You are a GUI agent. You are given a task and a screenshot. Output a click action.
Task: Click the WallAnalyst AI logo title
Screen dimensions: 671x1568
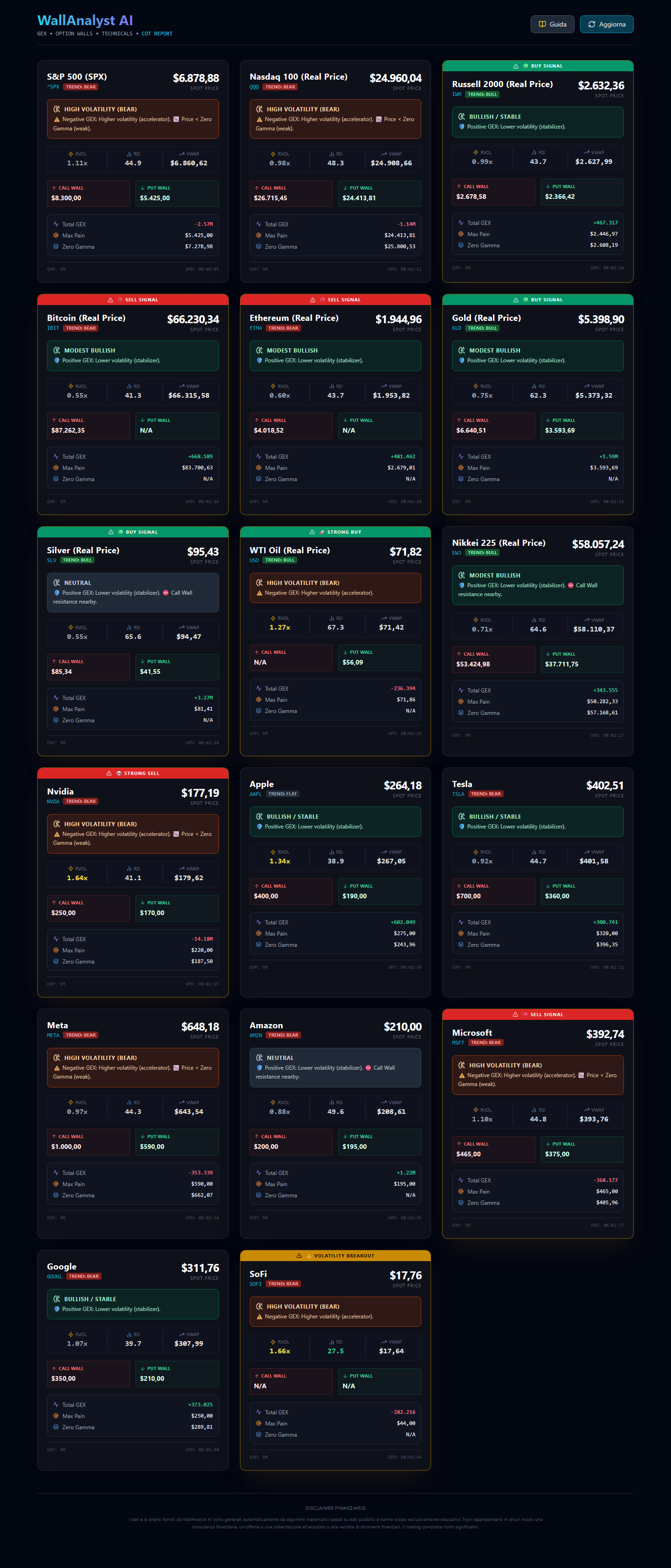85,20
